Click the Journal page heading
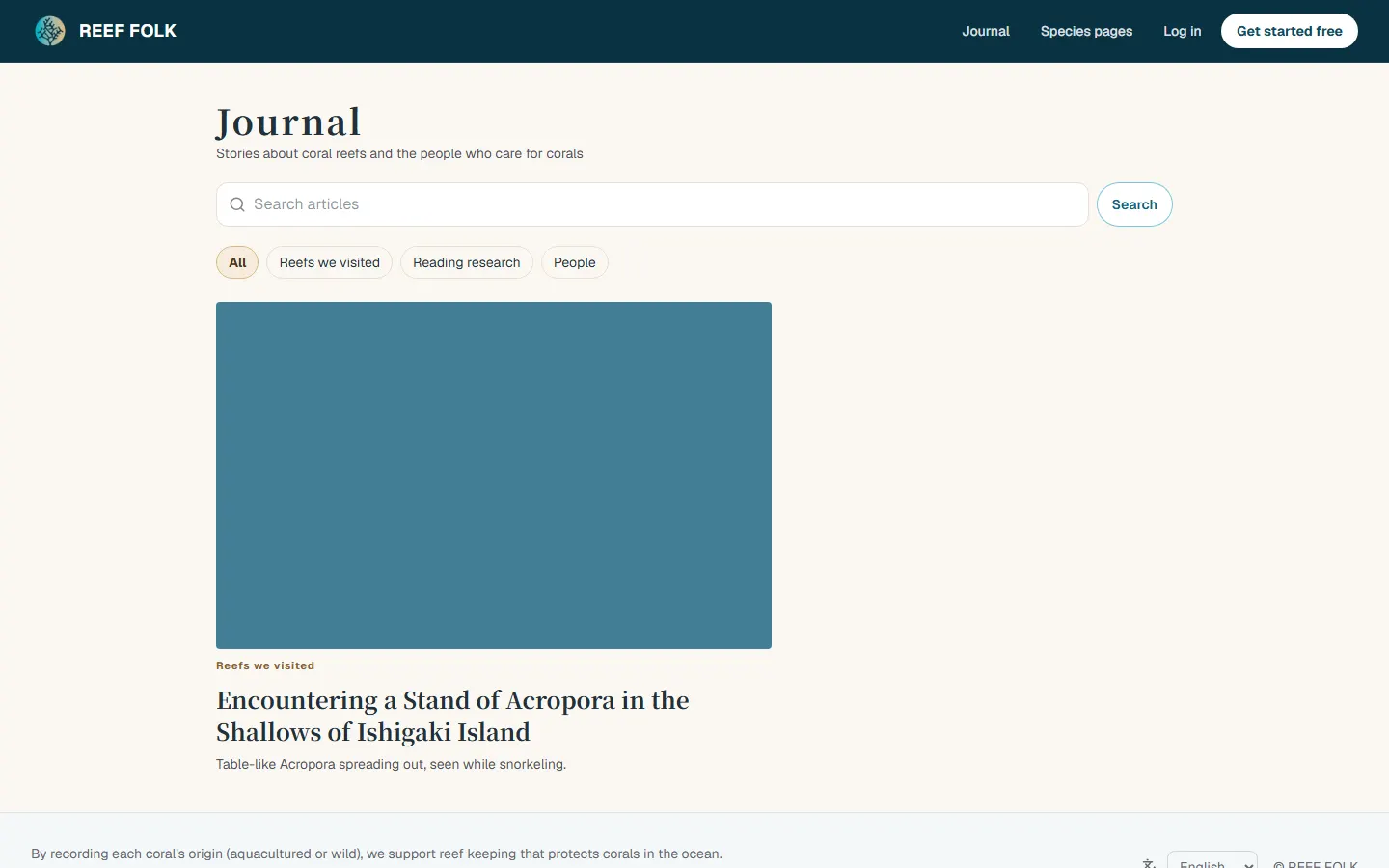The image size is (1389, 868). [x=288, y=122]
